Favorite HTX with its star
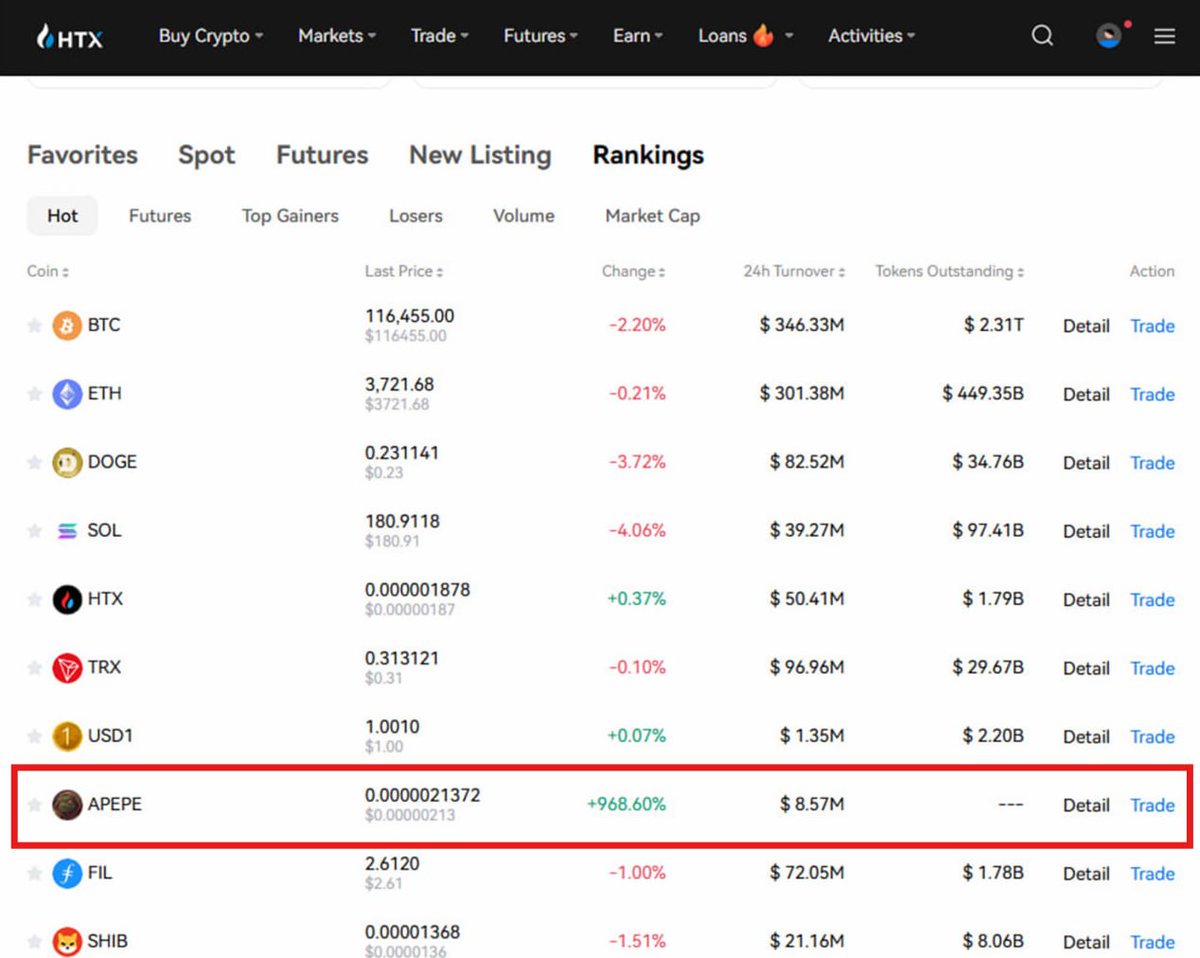This screenshot has height=958, width=1200. tap(34, 599)
